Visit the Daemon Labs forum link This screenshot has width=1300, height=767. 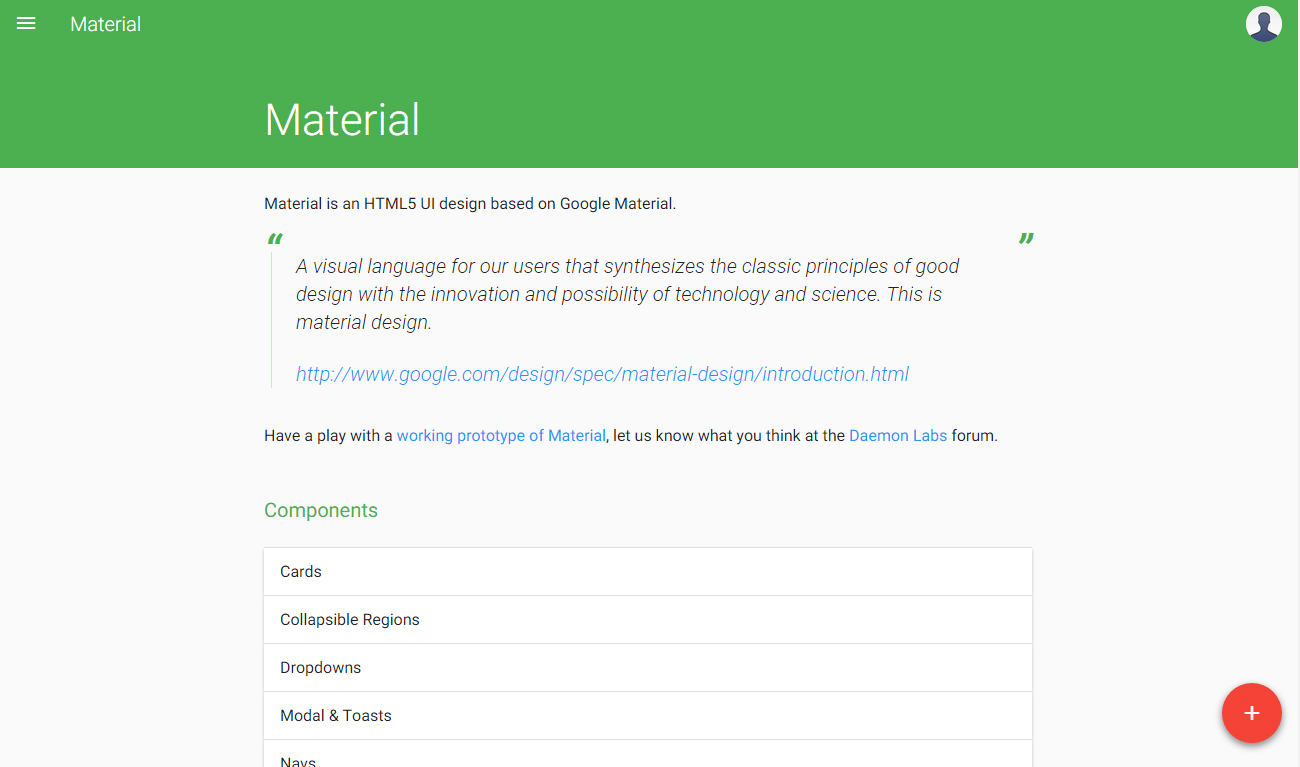(x=898, y=436)
